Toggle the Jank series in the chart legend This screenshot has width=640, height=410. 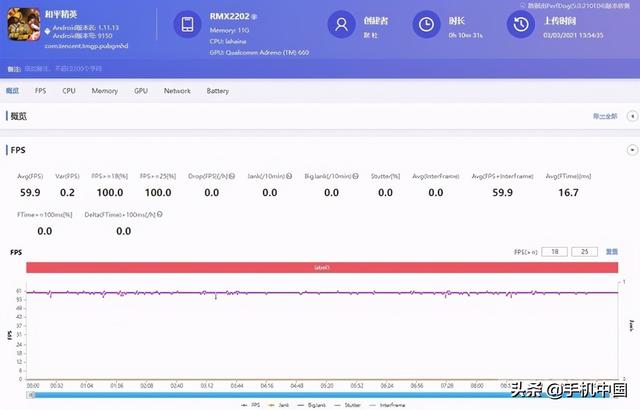(279, 405)
